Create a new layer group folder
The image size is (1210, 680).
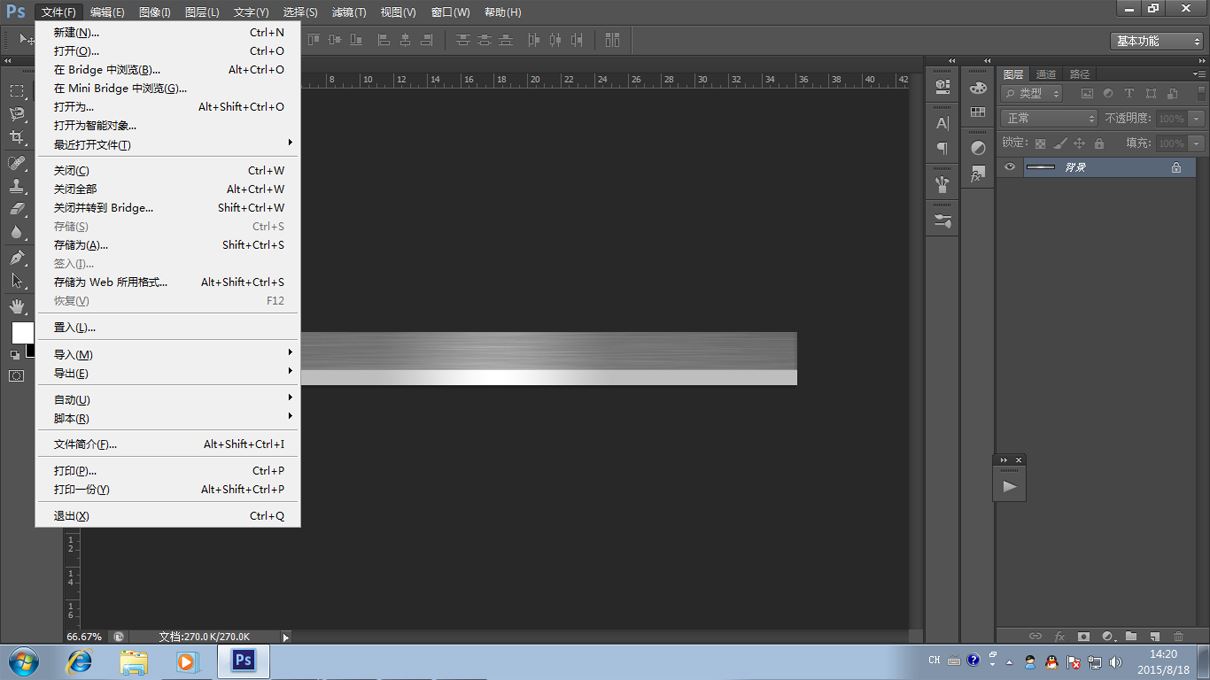[x=1131, y=636]
